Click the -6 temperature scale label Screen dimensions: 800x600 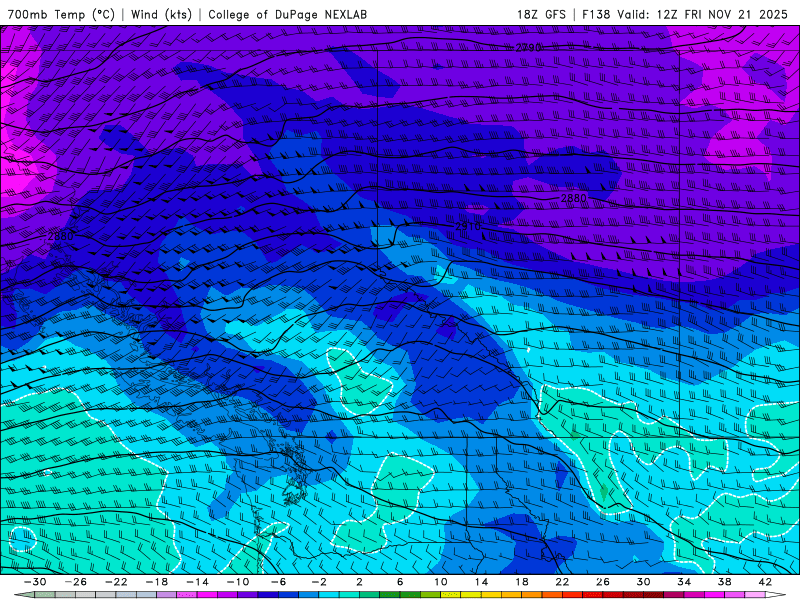click(278, 582)
